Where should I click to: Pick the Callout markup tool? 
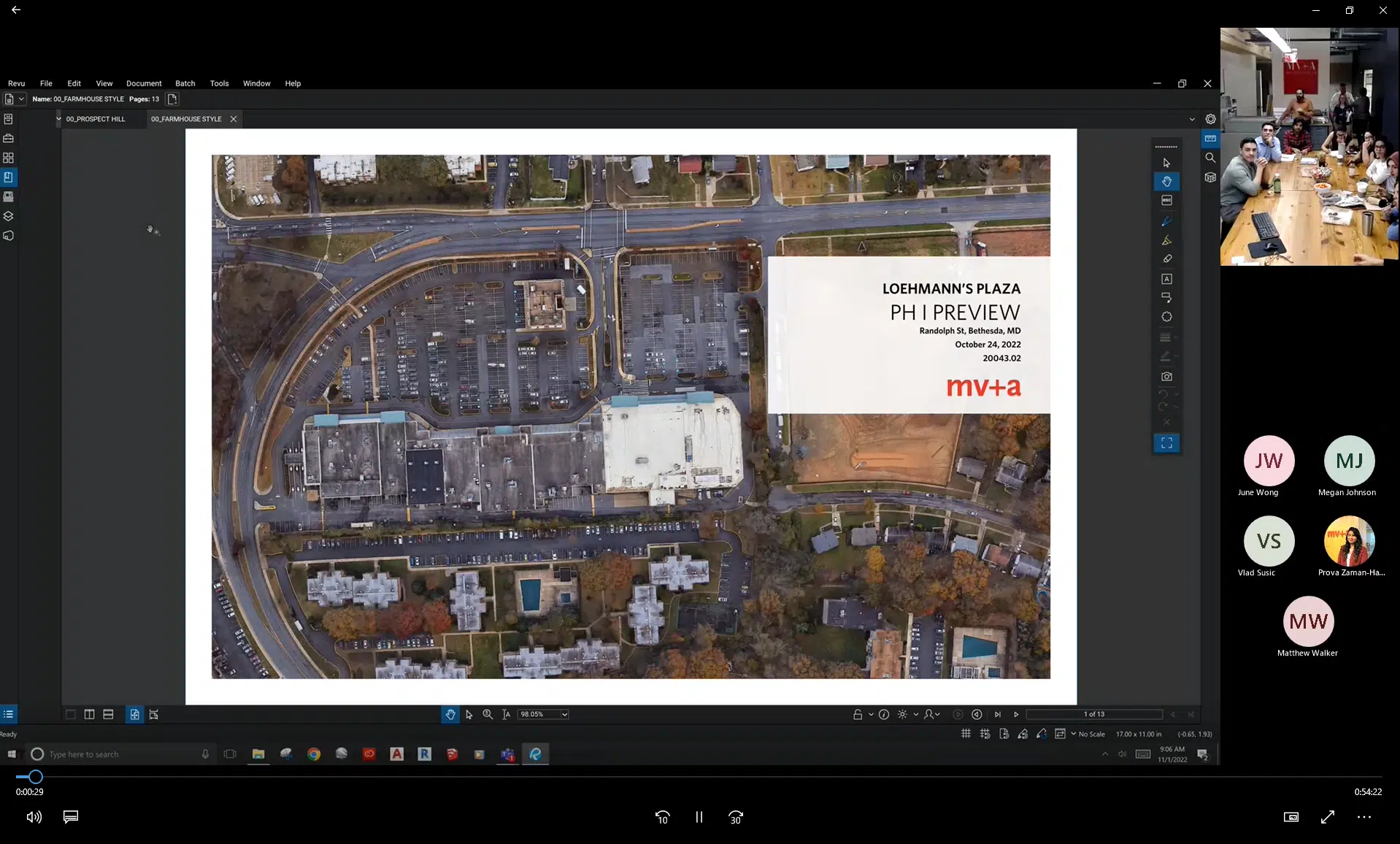pos(1166,298)
